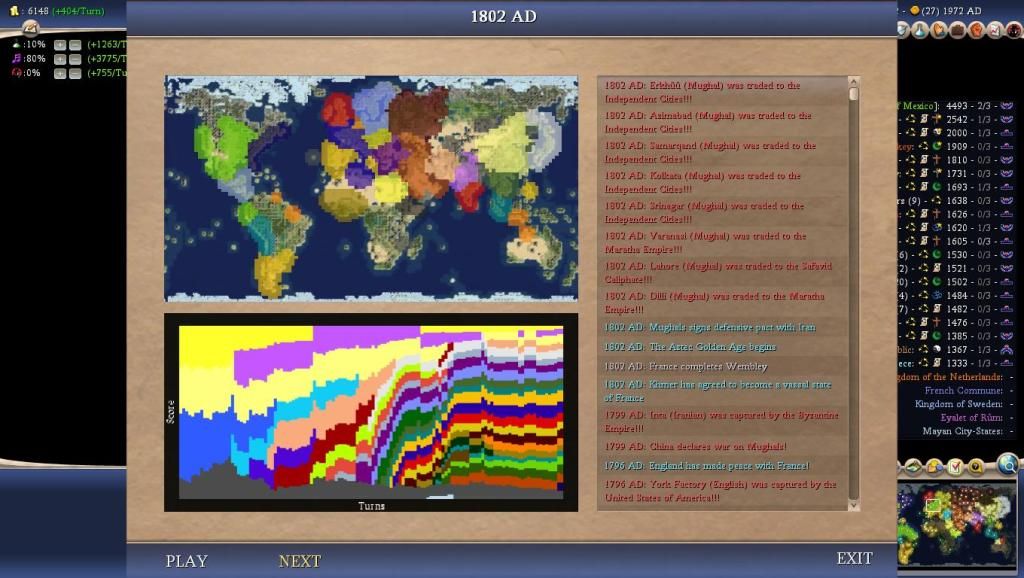Image resolution: width=1024 pixels, height=578 pixels.
Task: Click the Mexico score row showing 4493
Action: pos(955,106)
